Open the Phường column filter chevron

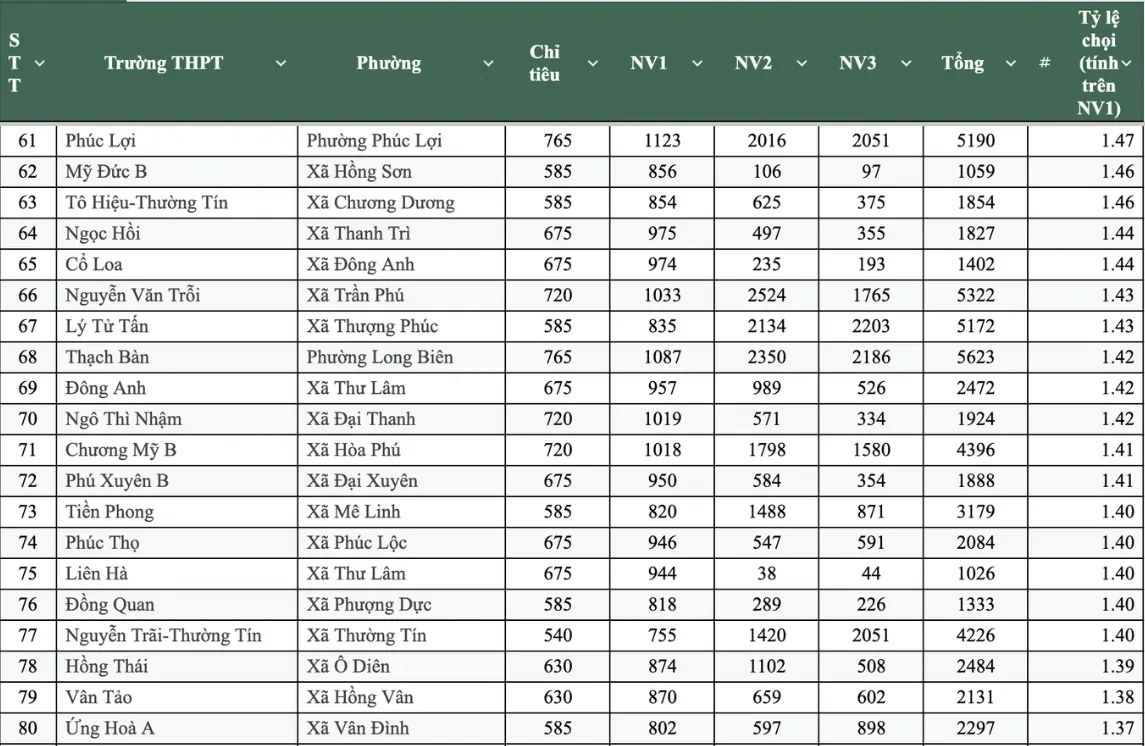(488, 63)
